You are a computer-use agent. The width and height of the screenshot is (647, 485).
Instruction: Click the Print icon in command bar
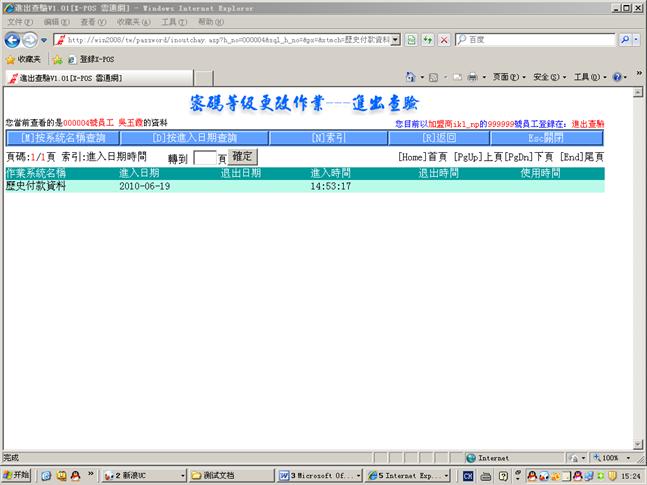coord(472,77)
